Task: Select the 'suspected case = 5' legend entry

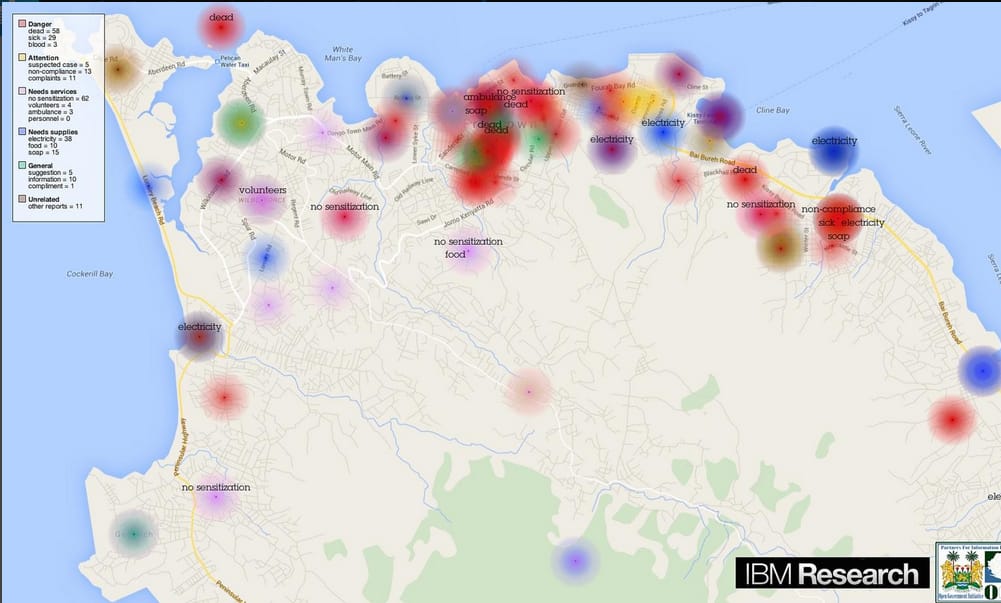Action: click(59, 65)
